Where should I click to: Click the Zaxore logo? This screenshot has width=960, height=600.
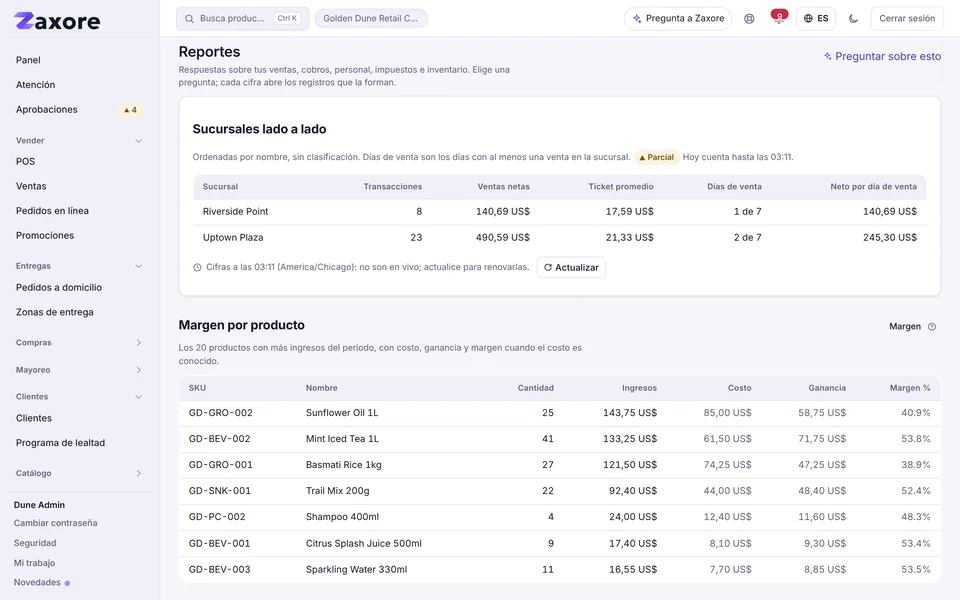tap(57, 21)
